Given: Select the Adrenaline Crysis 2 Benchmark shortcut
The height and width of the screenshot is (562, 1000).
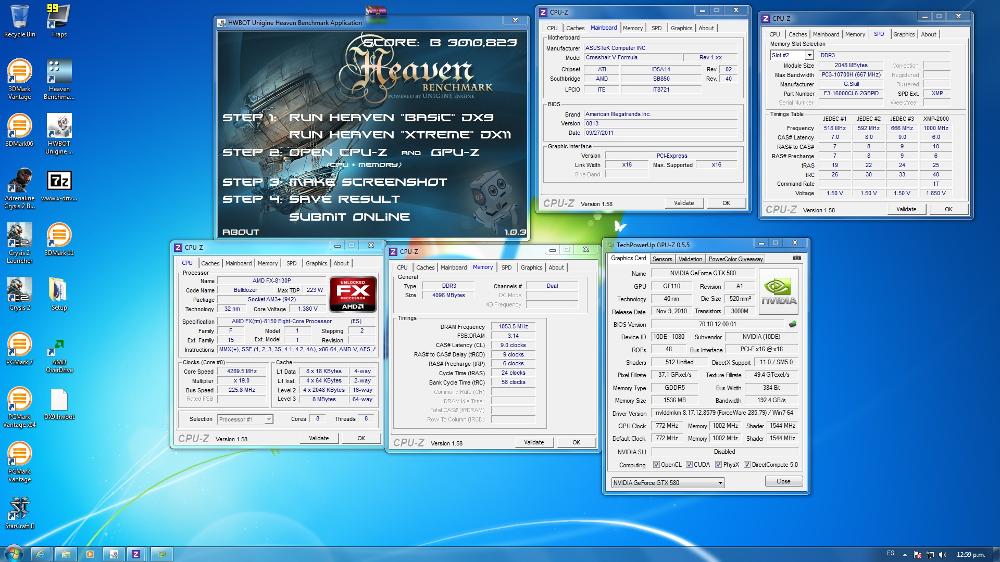Looking at the screenshot, I should click(19, 189).
